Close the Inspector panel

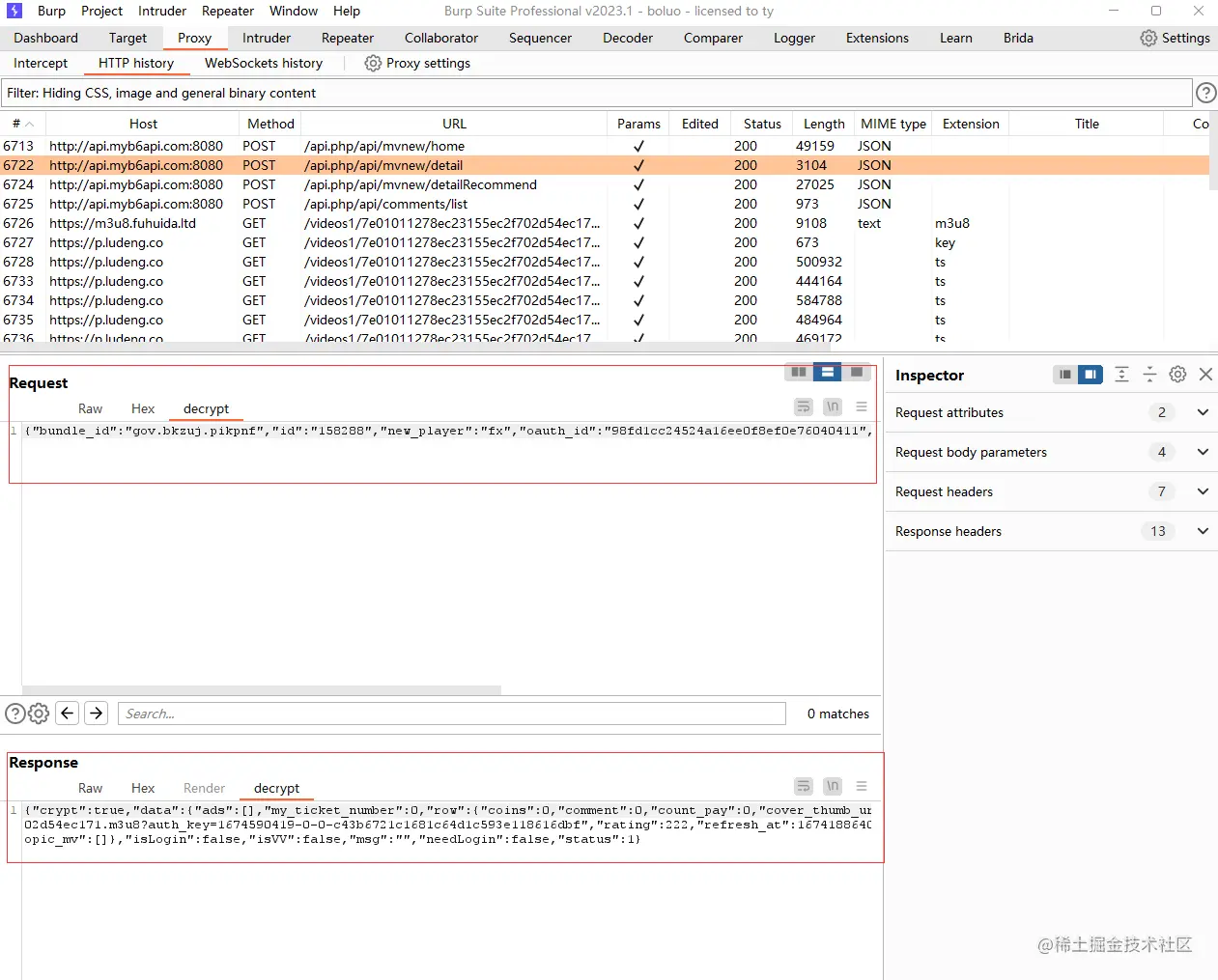[x=1205, y=375]
